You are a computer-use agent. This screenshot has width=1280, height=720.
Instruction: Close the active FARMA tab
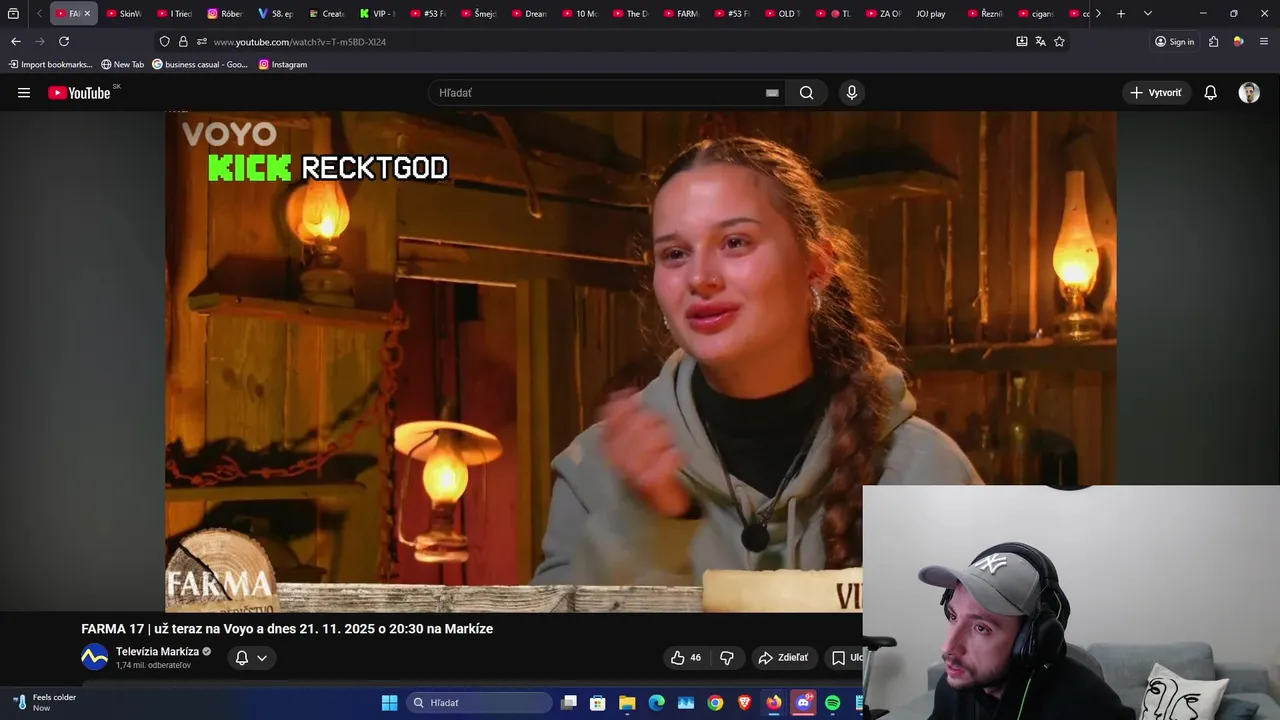point(87,14)
